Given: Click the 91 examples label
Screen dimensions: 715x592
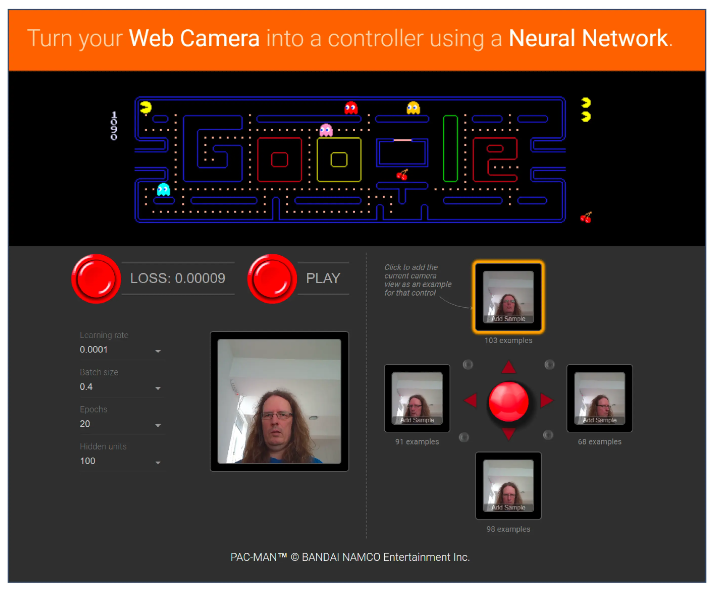Looking at the screenshot, I should point(417,442).
